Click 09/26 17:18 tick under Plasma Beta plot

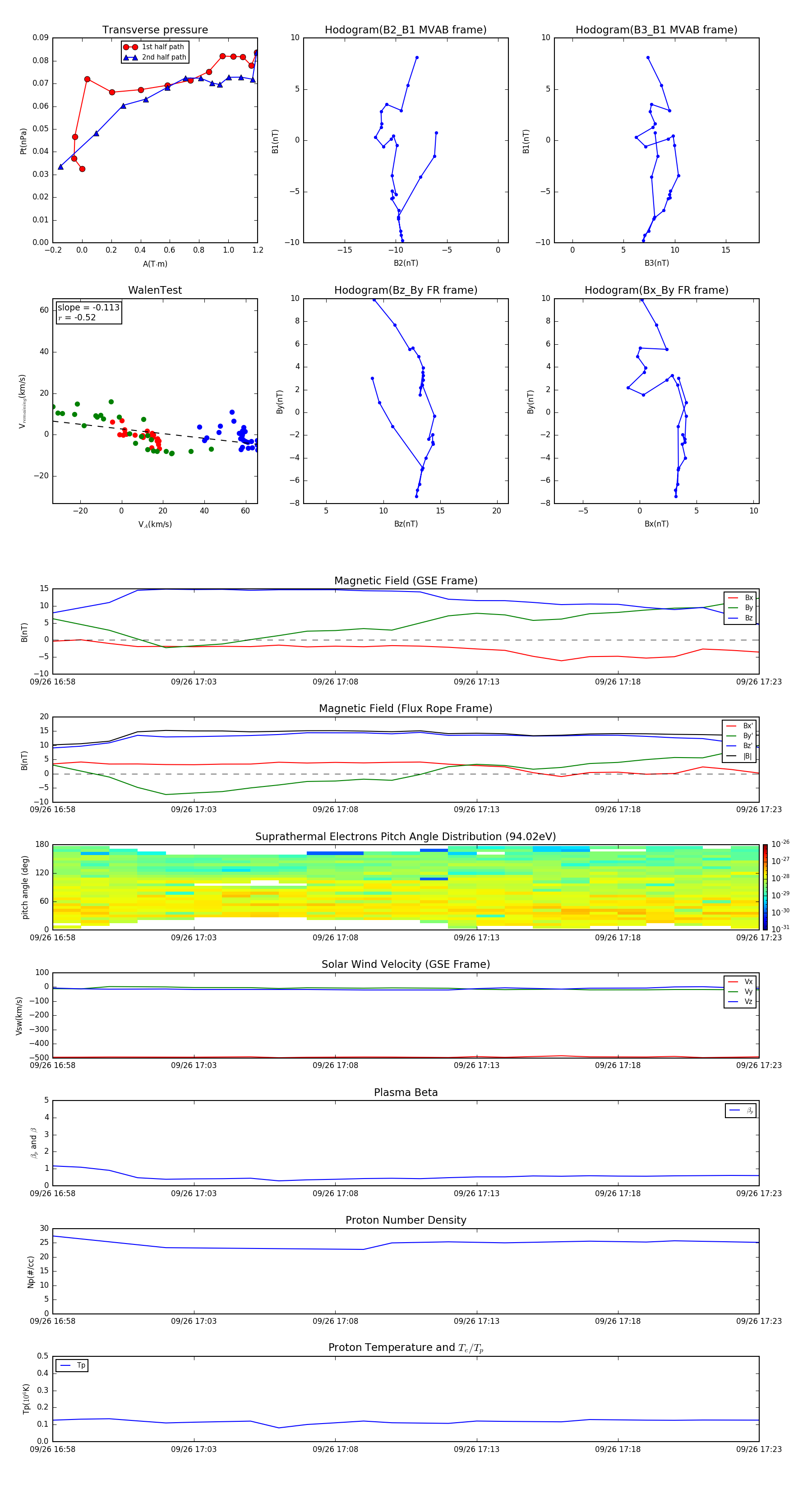618,1193
